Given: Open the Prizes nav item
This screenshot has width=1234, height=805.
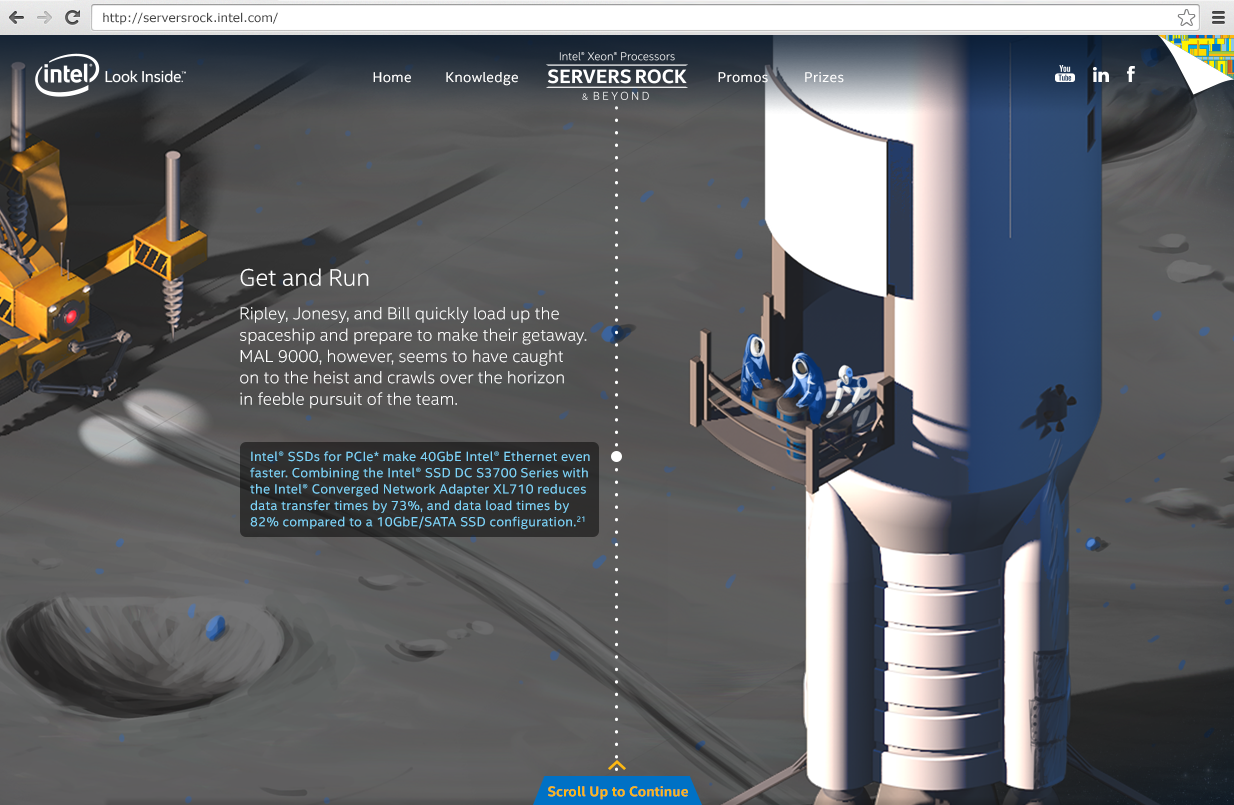Looking at the screenshot, I should click(824, 77).
